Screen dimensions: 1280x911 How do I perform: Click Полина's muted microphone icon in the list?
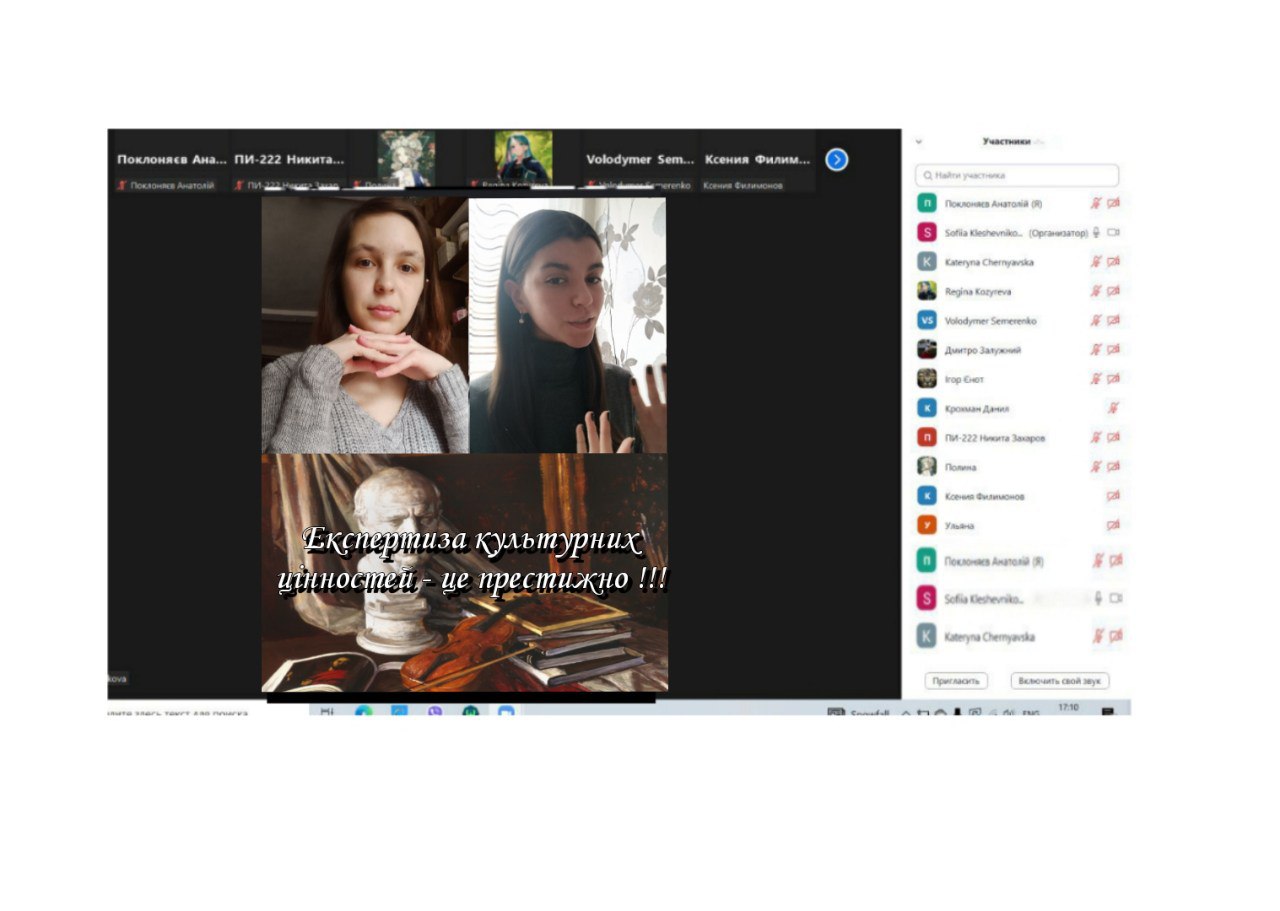tap(1096, 466)
